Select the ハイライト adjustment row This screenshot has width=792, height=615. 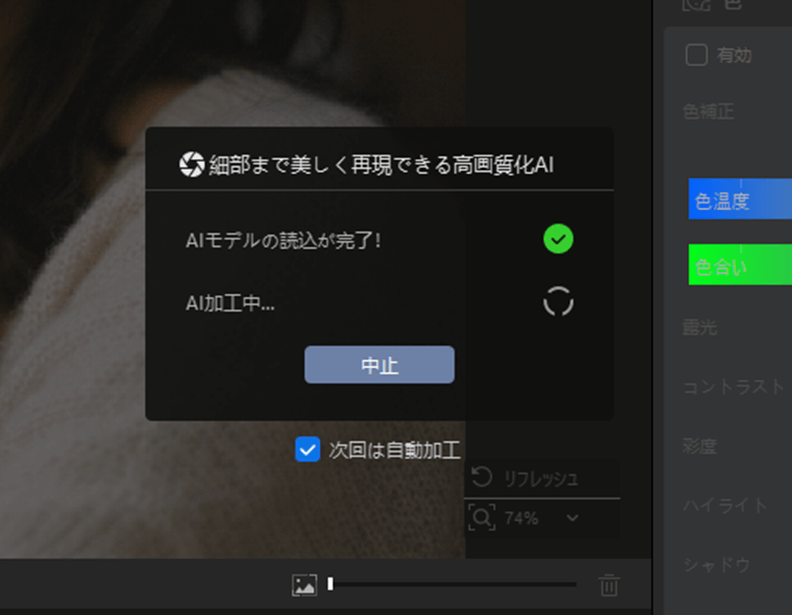click(x=725, y=505)
